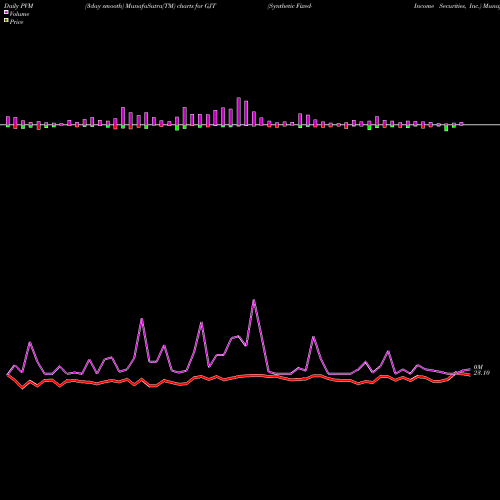Click the 28.10 price value label
Image resolution: width=500 pixels, height=500 pixels.
pos(482,373)
